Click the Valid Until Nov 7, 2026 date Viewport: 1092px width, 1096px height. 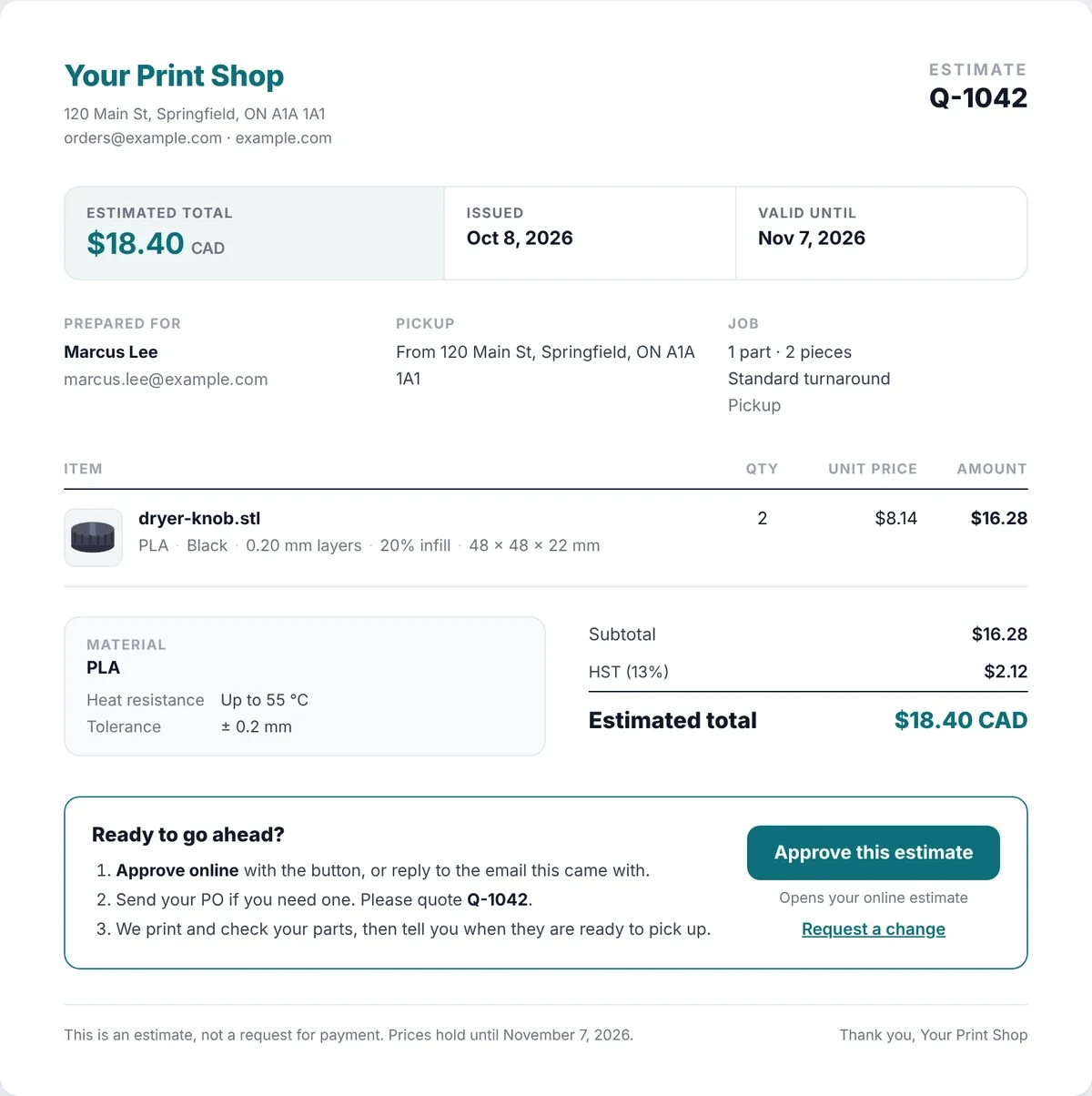point(812,238)
